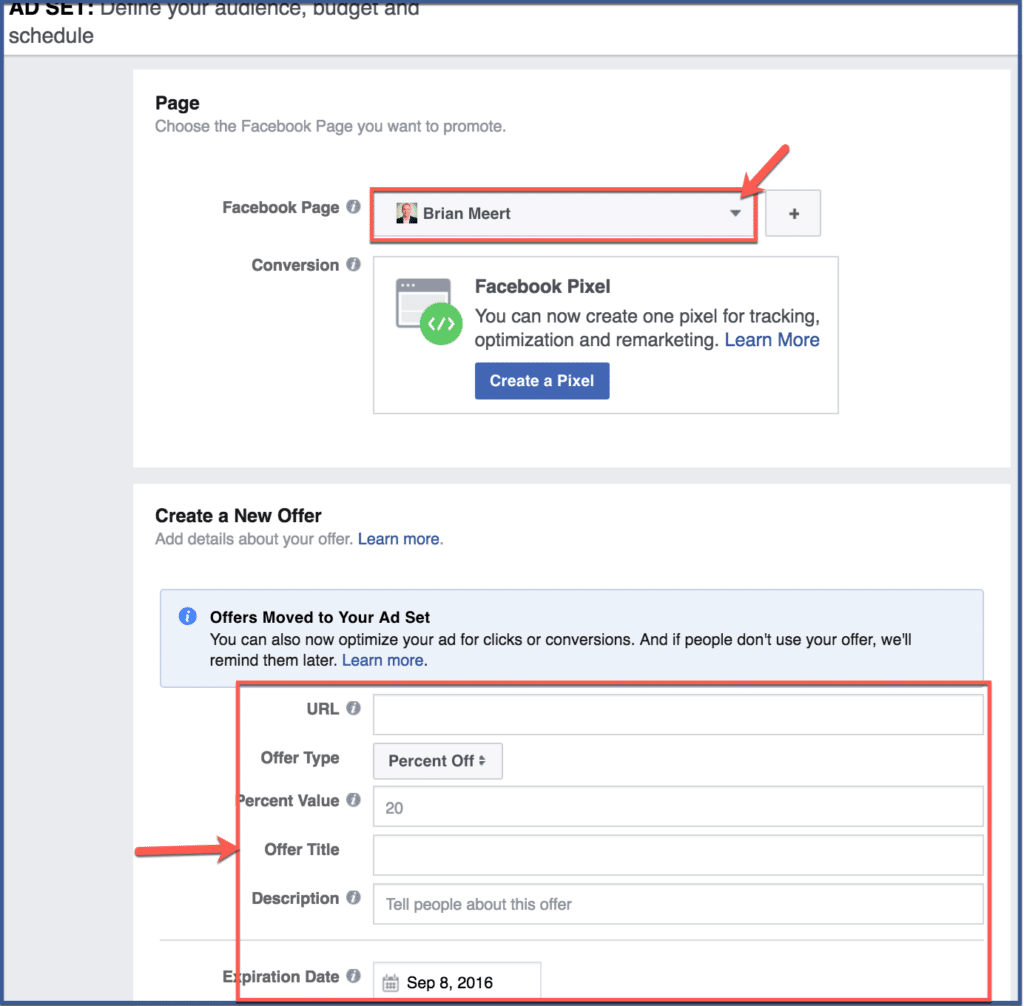This screenshot has width=1024, height=1006.
Task: Click Brian Meert profile thumbnail in page selector
Action: [x=406, y=213]
